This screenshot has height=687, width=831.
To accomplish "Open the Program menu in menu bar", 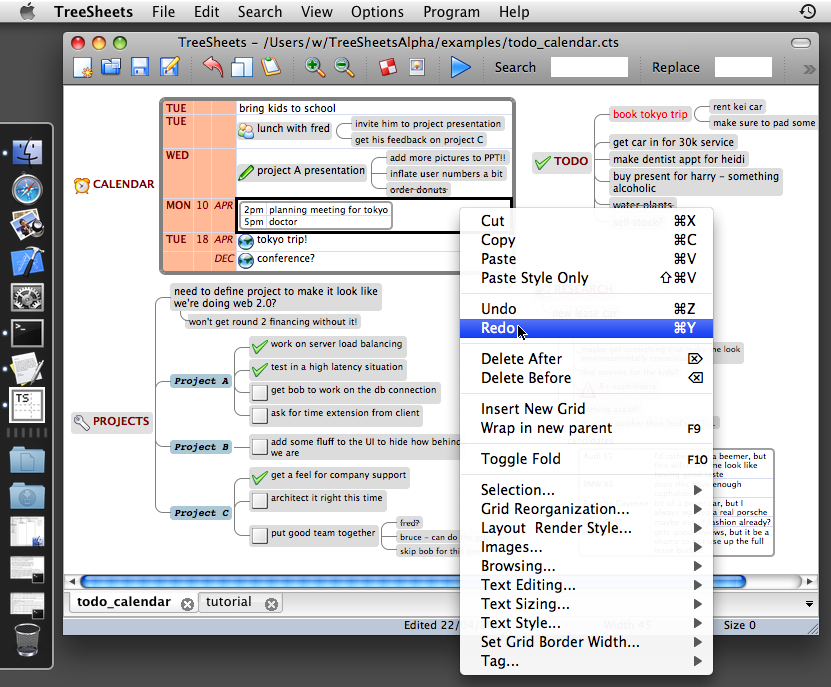I will pos(451,12).
